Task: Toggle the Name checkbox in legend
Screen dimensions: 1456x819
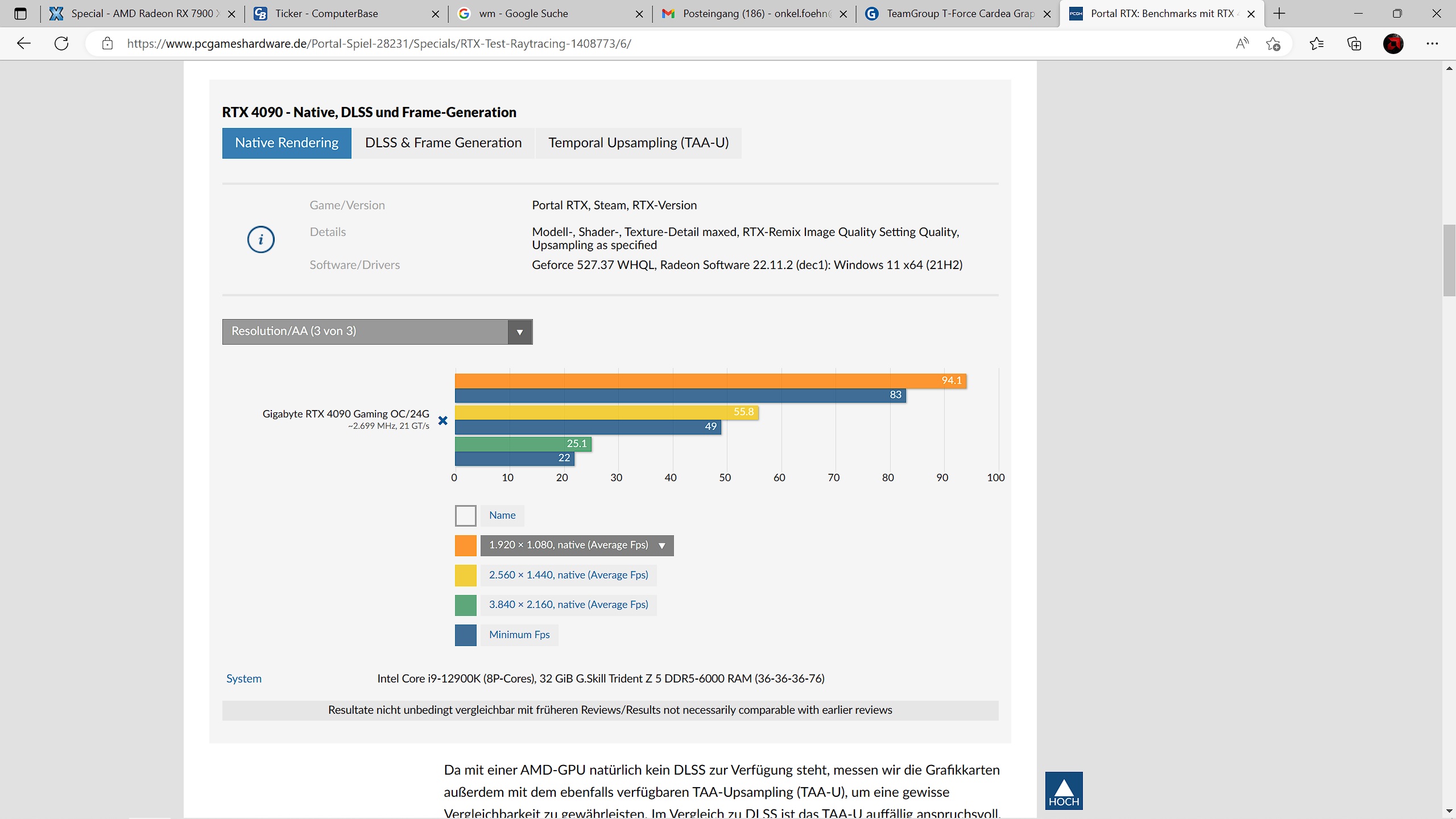Action: tap(465, 515)
